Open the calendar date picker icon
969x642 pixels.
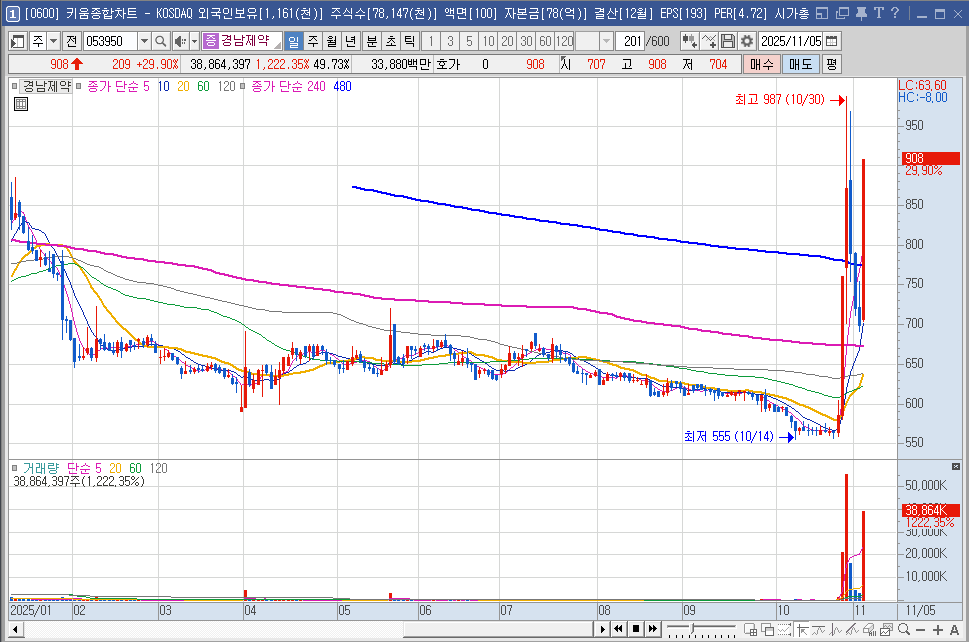(832, 41)
